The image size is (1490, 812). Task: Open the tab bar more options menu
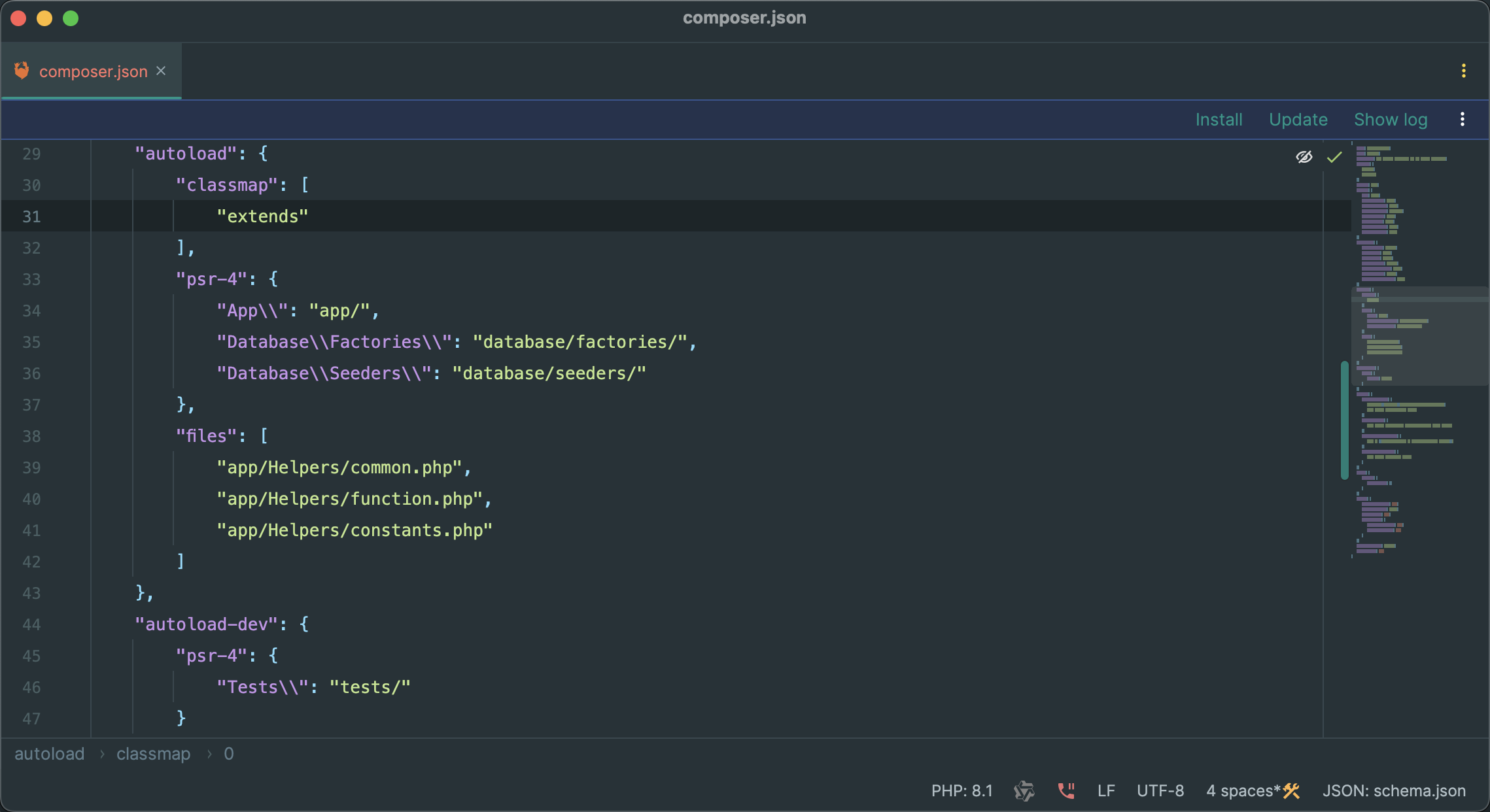pos(1464,71)
